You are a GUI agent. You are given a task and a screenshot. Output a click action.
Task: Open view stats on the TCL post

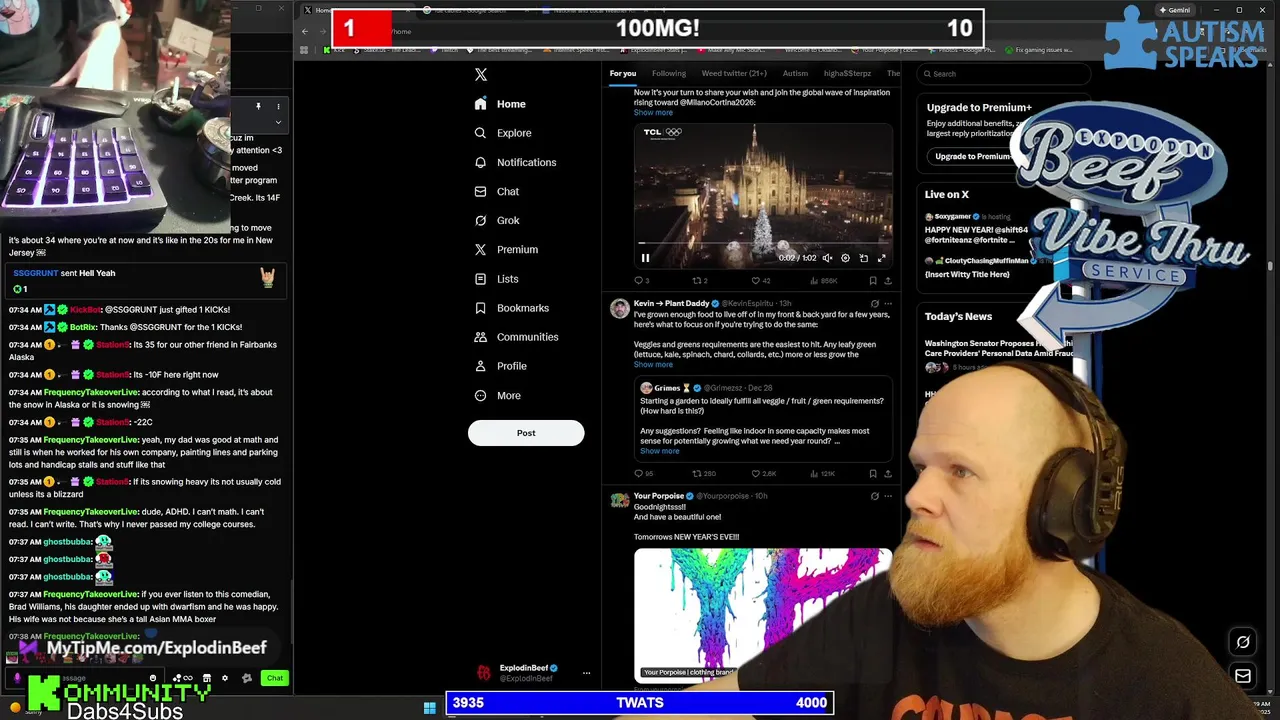[x=822, y=281]
